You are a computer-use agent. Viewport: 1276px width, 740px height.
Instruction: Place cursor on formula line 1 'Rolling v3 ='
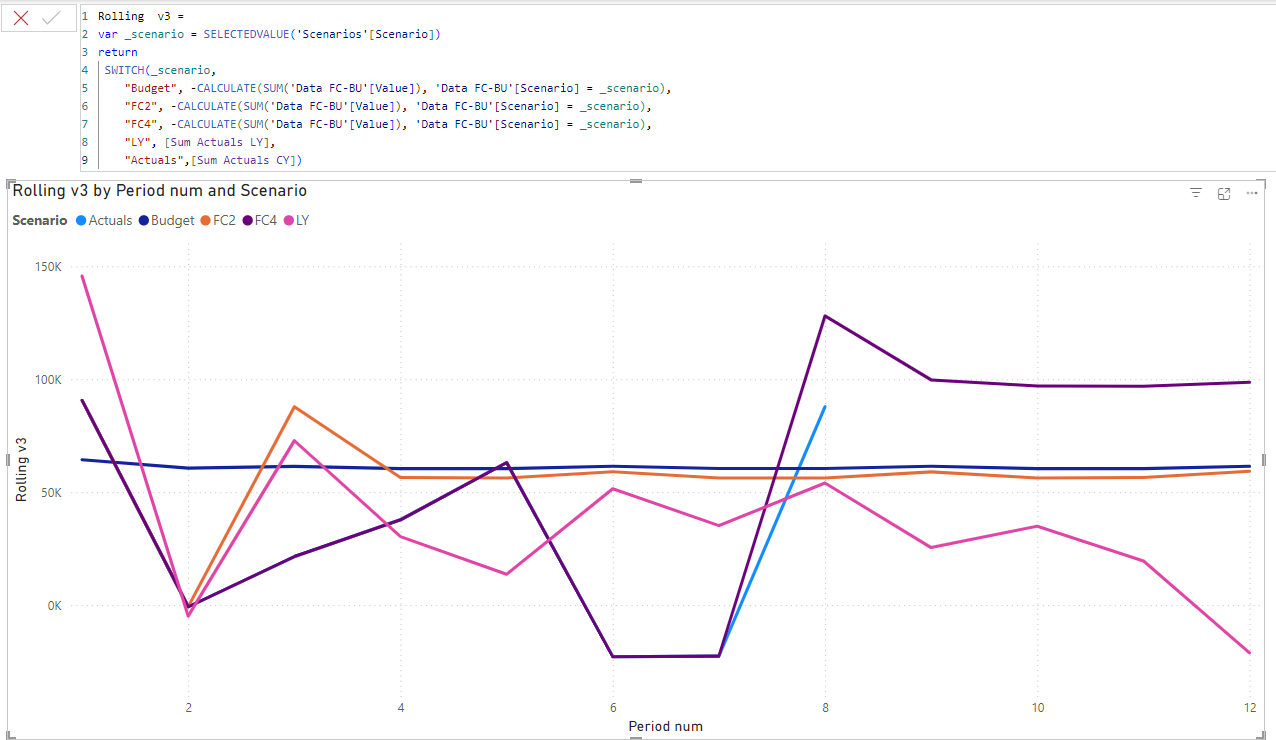pos(141,16)
